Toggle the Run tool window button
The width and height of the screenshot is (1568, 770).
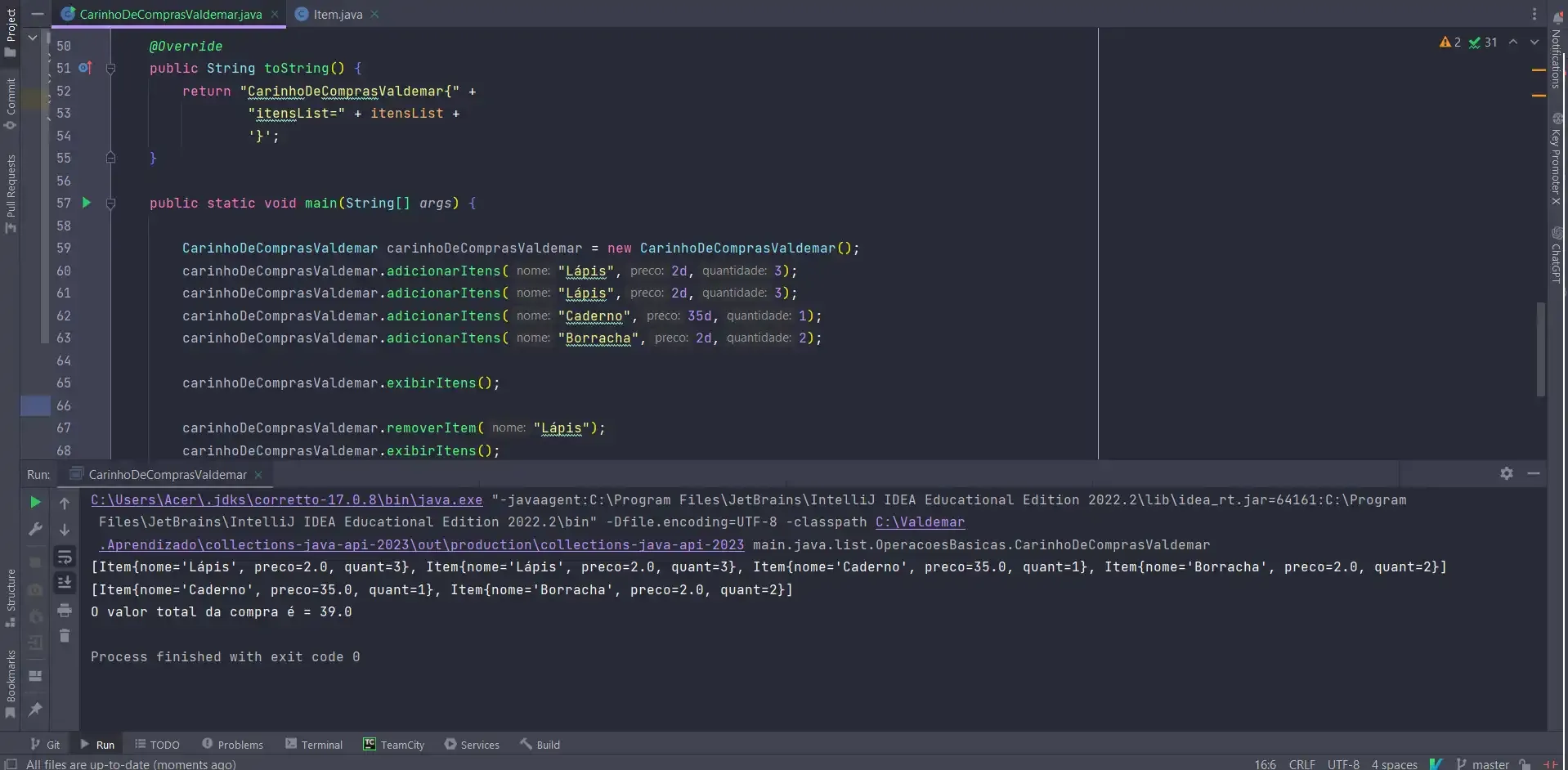coord(97,744)
